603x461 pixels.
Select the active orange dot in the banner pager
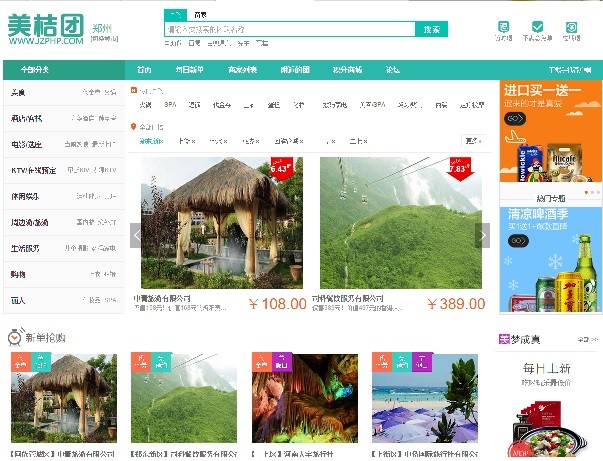(x=586, y=192)
